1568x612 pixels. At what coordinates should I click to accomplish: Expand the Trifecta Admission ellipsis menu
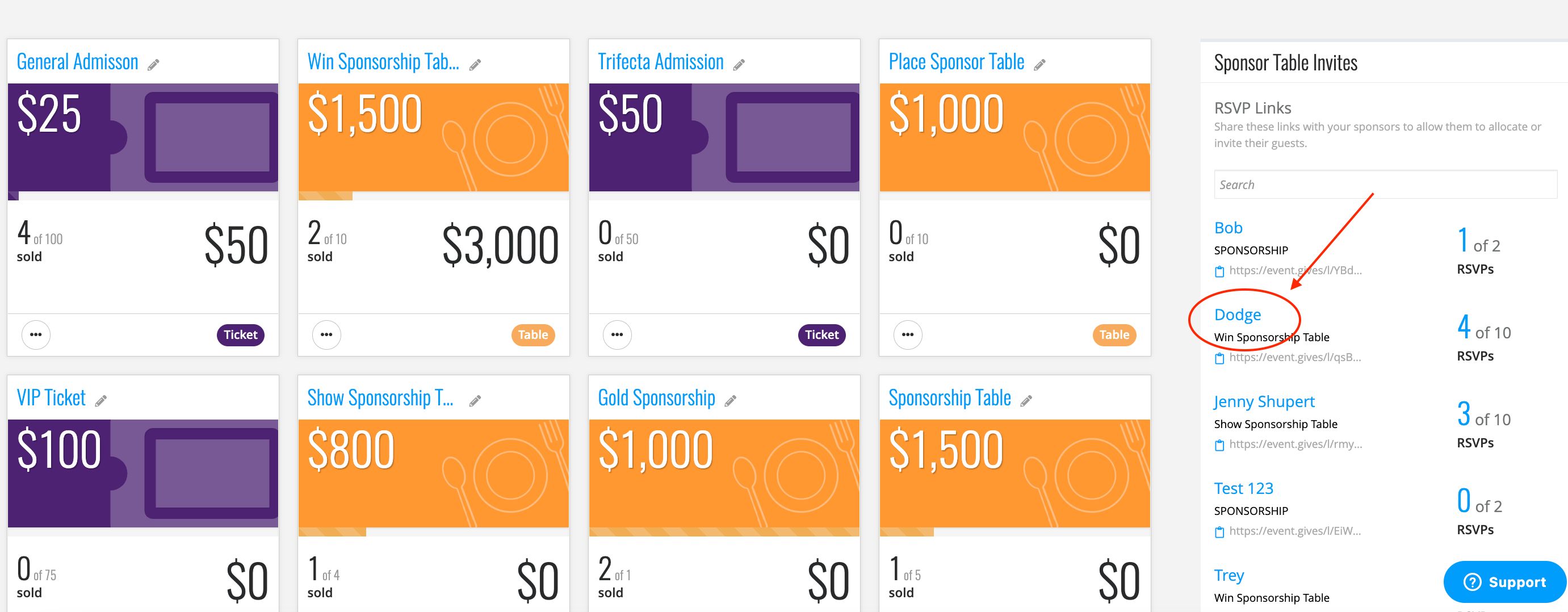coord(617,335)
